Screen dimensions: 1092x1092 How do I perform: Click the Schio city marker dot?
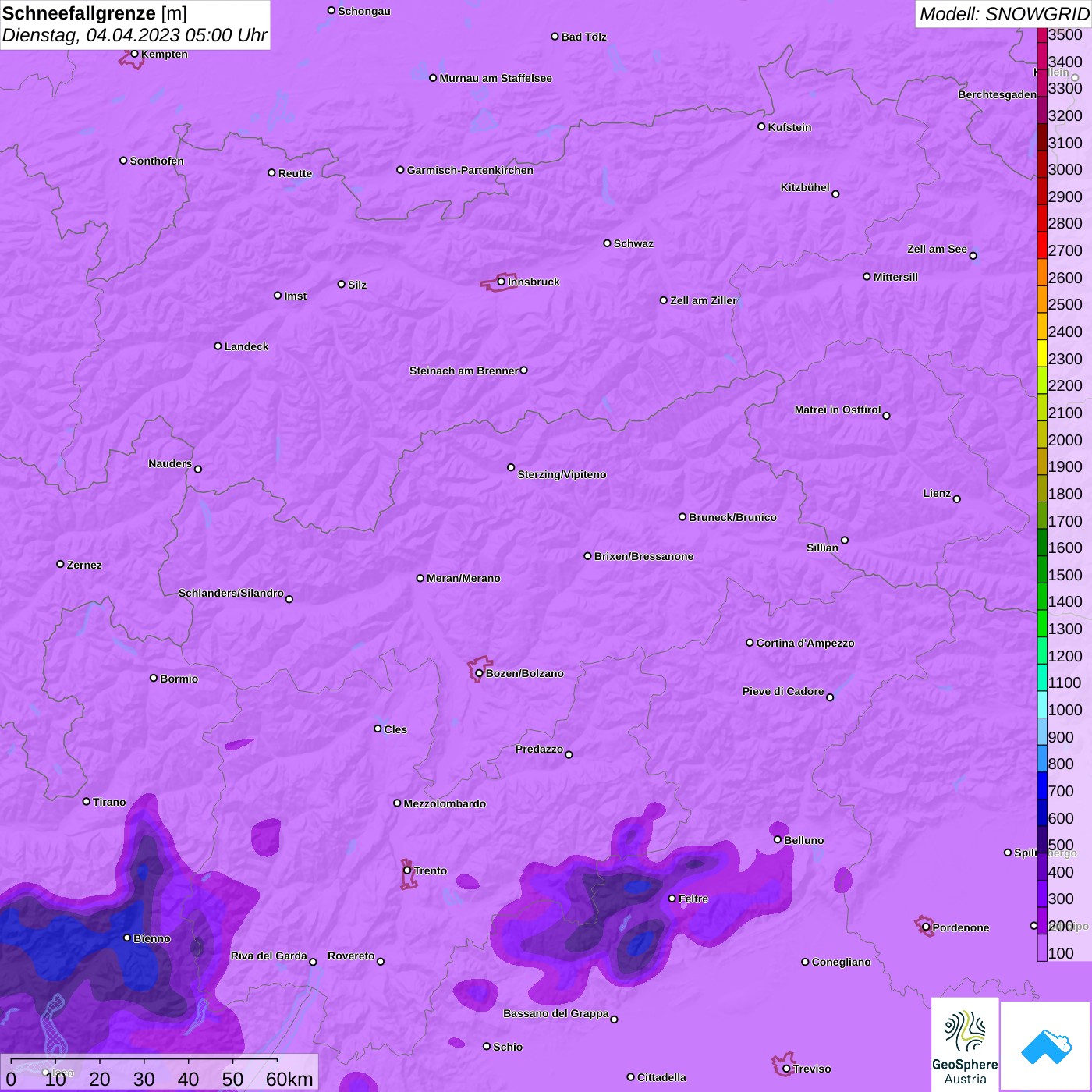click(487, 1046)
